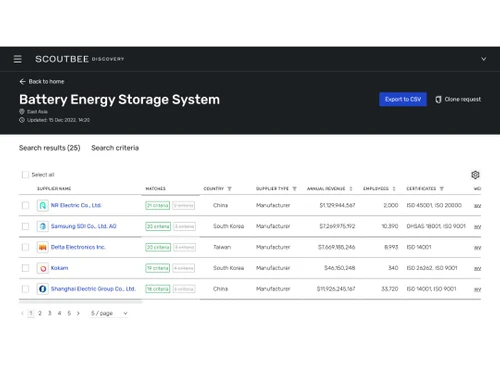Go to page 3
The height and width of the screenshot is (375, 500).
tap(50, 313)
